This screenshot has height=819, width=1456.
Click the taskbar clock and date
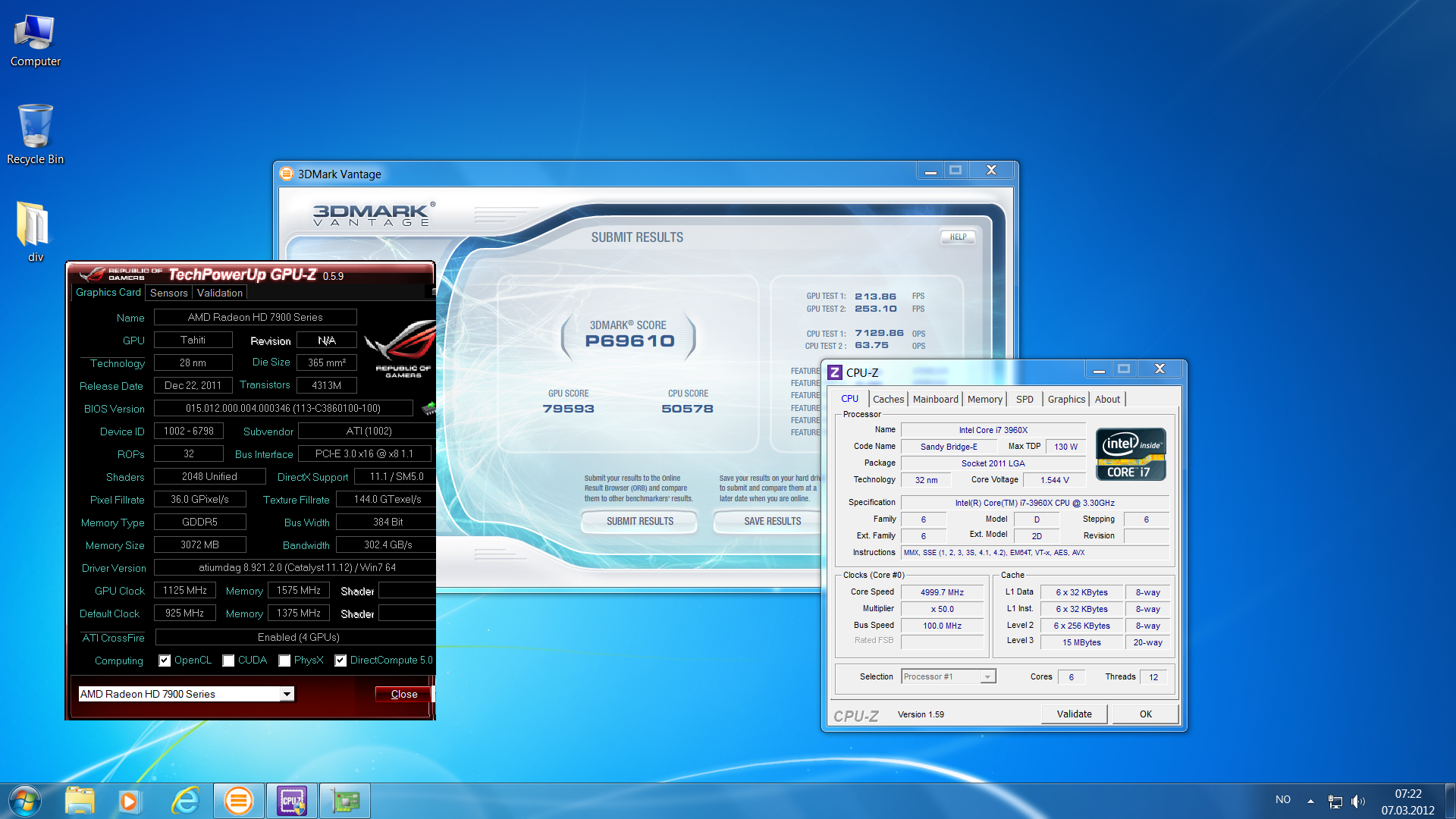(1408, 802)
